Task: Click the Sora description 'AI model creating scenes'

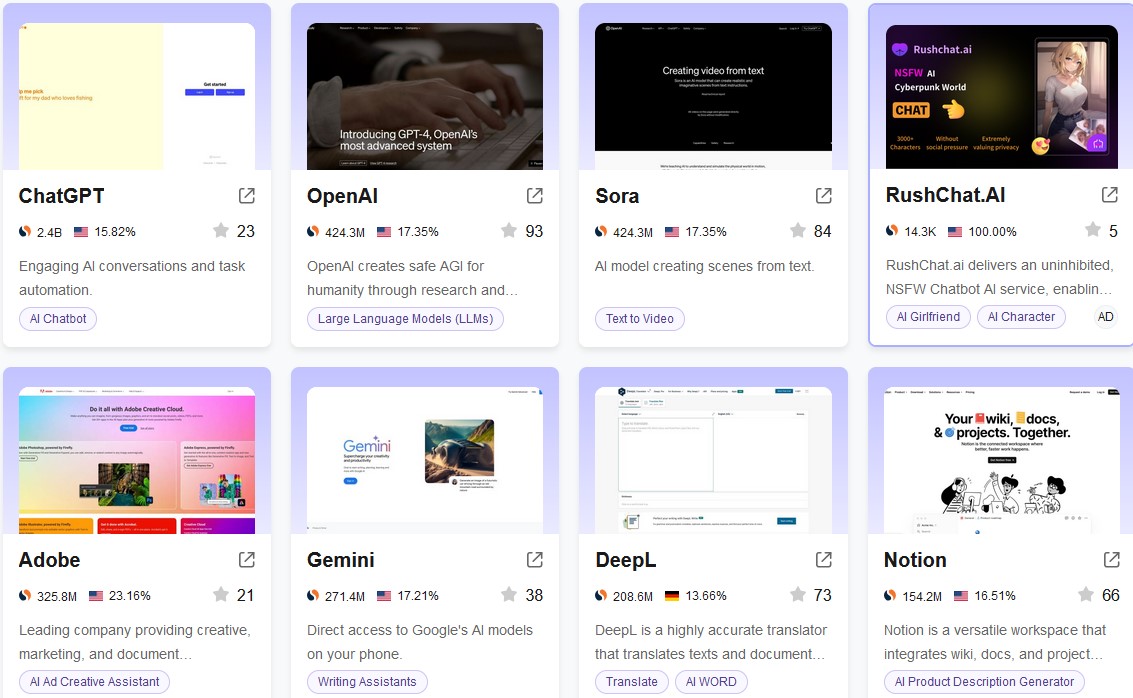Action: pyautogui.click(x=705, y=266)
